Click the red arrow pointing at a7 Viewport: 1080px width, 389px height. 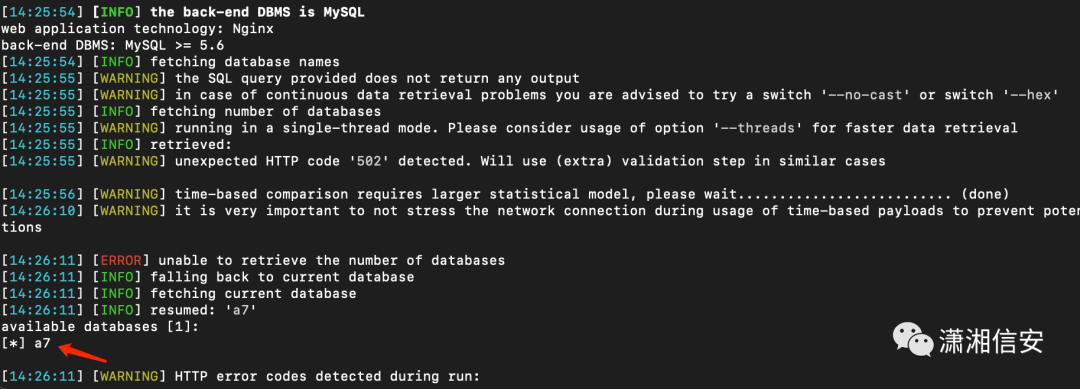pyautogui.click(x=83, y=353)
